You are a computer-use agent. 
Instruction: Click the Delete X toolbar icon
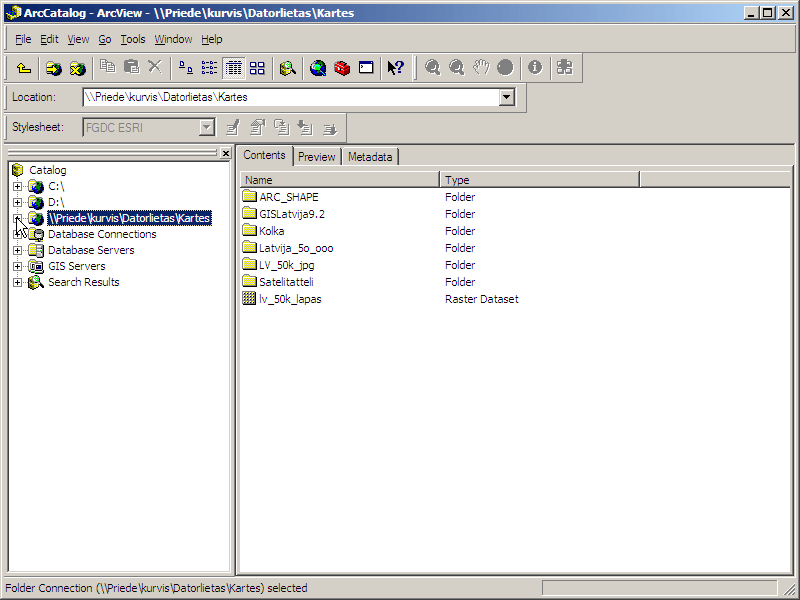[155, 67]
